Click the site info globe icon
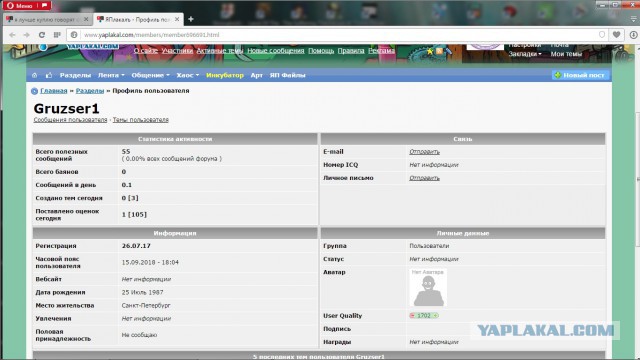The height and width of the screenshot is (360, 640). 74,35
